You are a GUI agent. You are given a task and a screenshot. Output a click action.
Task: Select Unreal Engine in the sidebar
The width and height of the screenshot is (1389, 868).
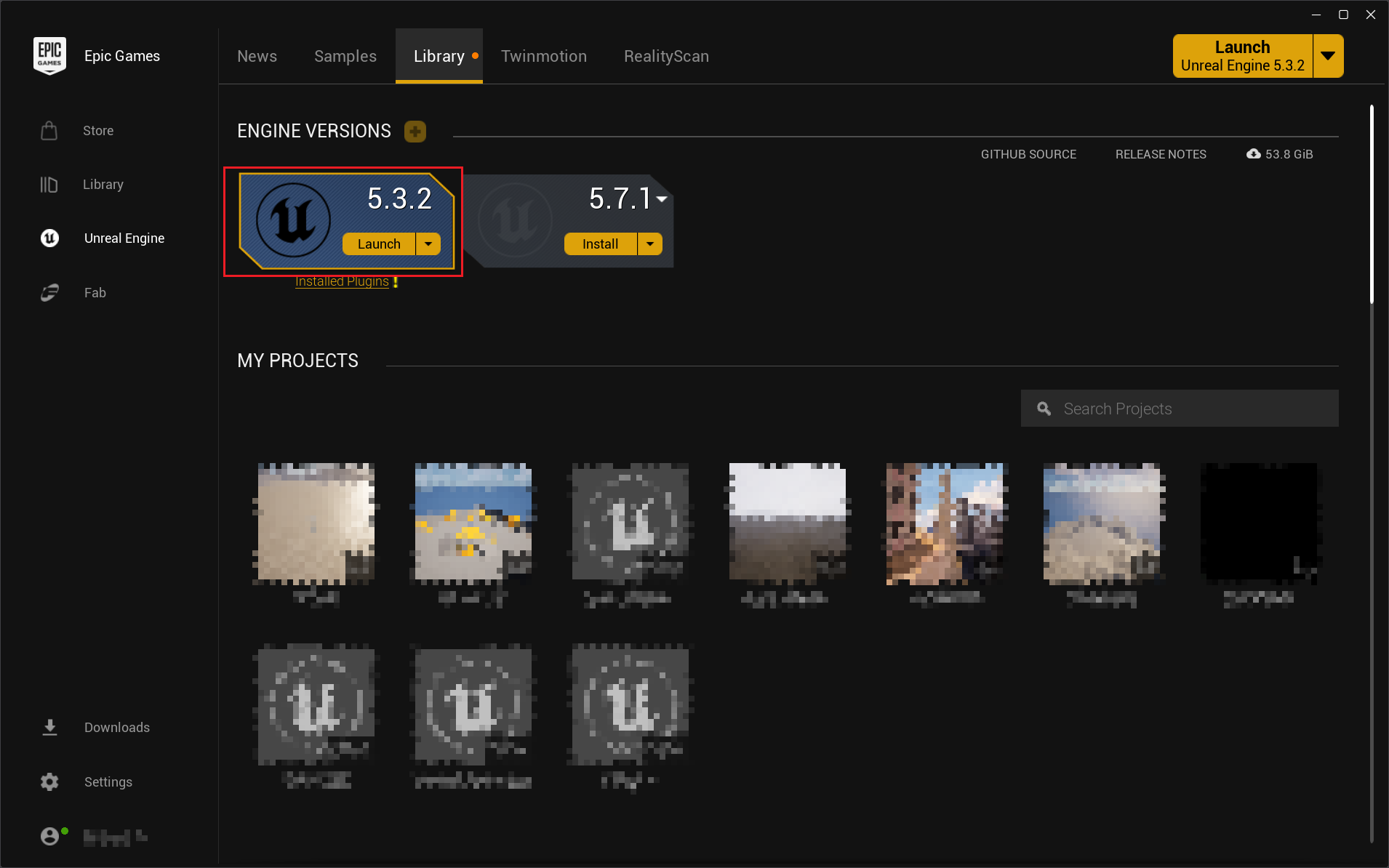[124, 238]
